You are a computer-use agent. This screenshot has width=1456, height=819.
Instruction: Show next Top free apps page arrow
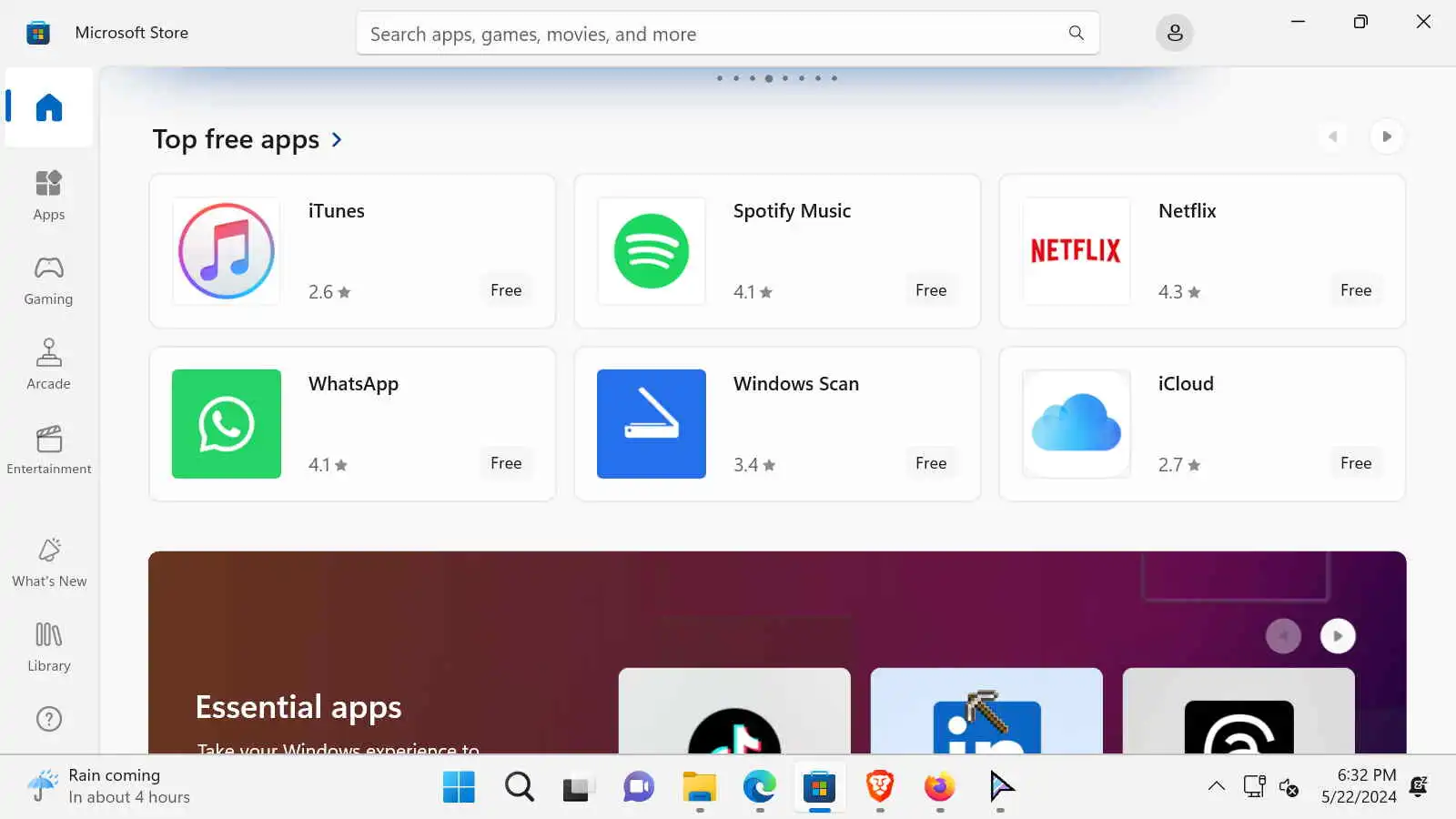click(x=1387, y=136)
